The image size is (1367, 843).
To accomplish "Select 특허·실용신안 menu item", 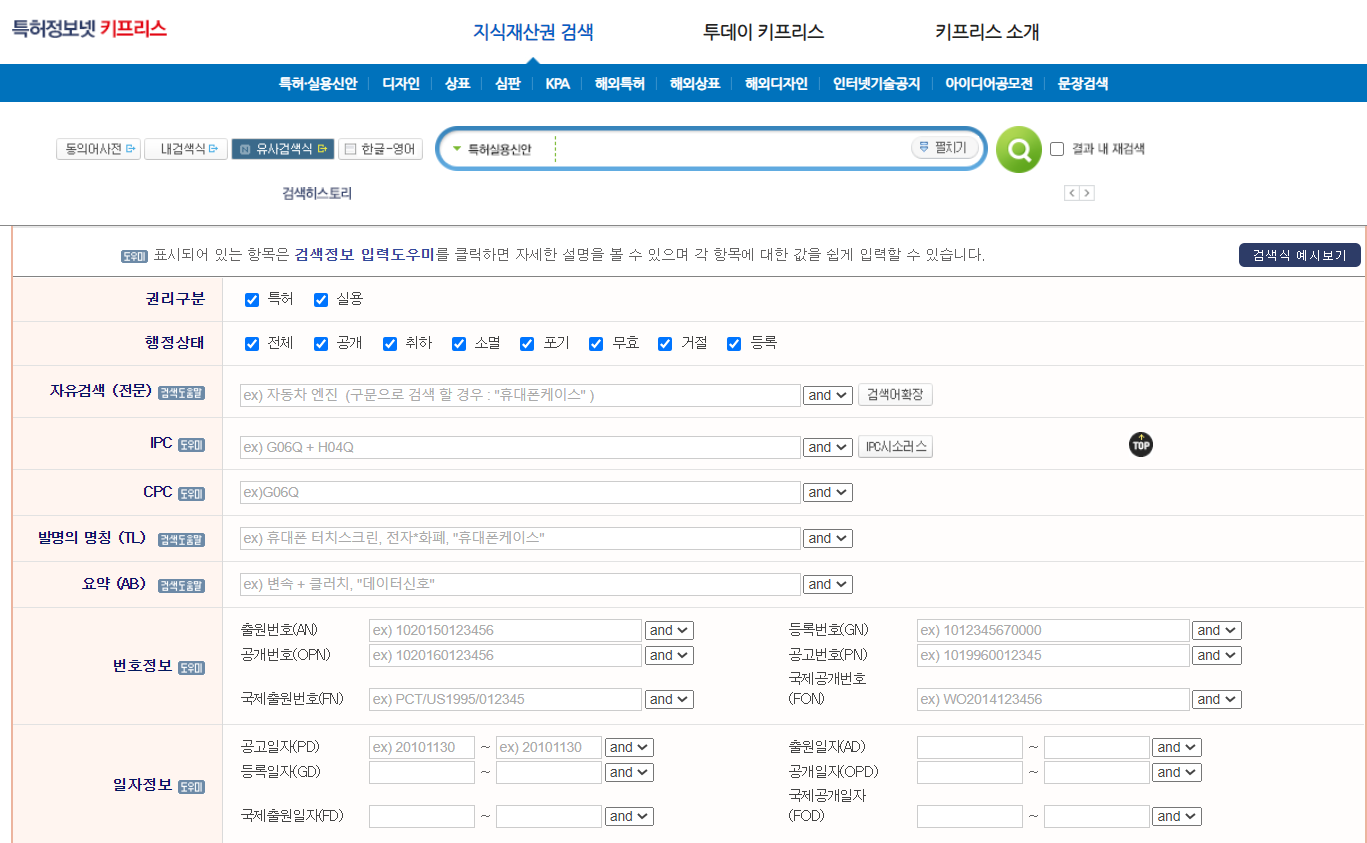I will tap(318, 84).
